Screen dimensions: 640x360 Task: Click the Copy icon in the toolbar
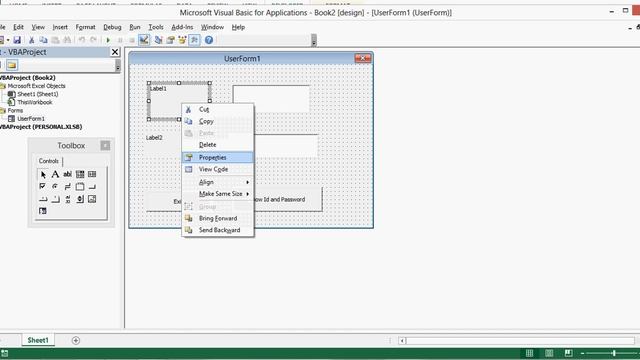(x=43, y=40)
